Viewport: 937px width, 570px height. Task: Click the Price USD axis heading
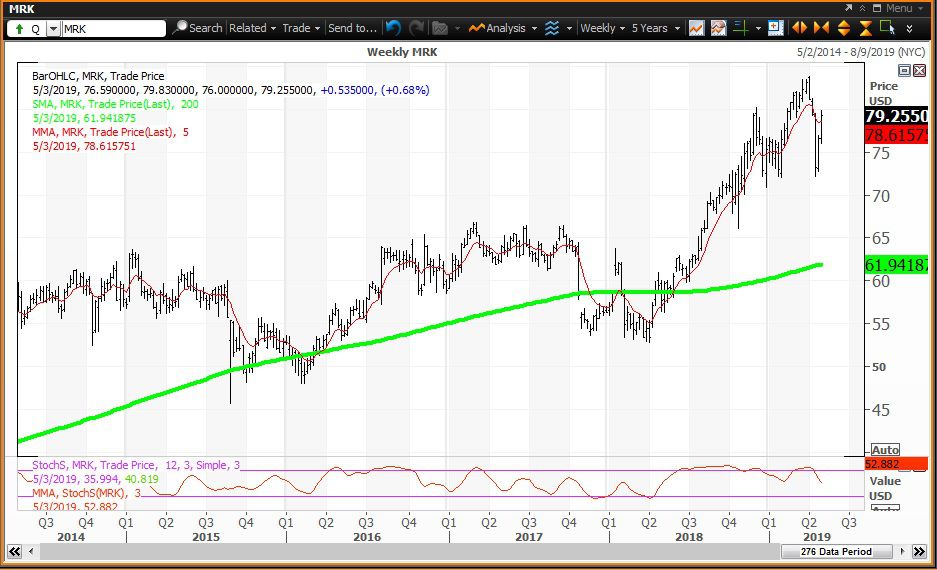tap(883, 93)
